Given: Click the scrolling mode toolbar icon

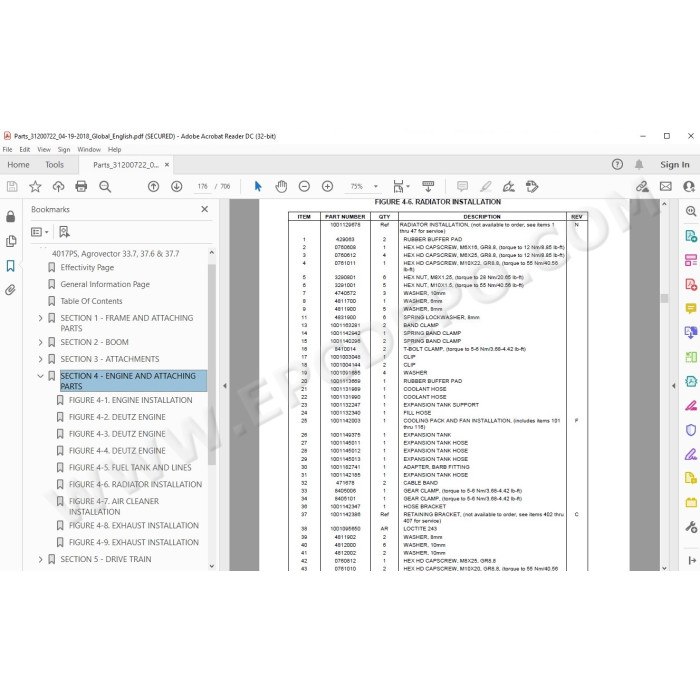Looking at the screenshot, I should pyautogui.click(x=428, y=187).
